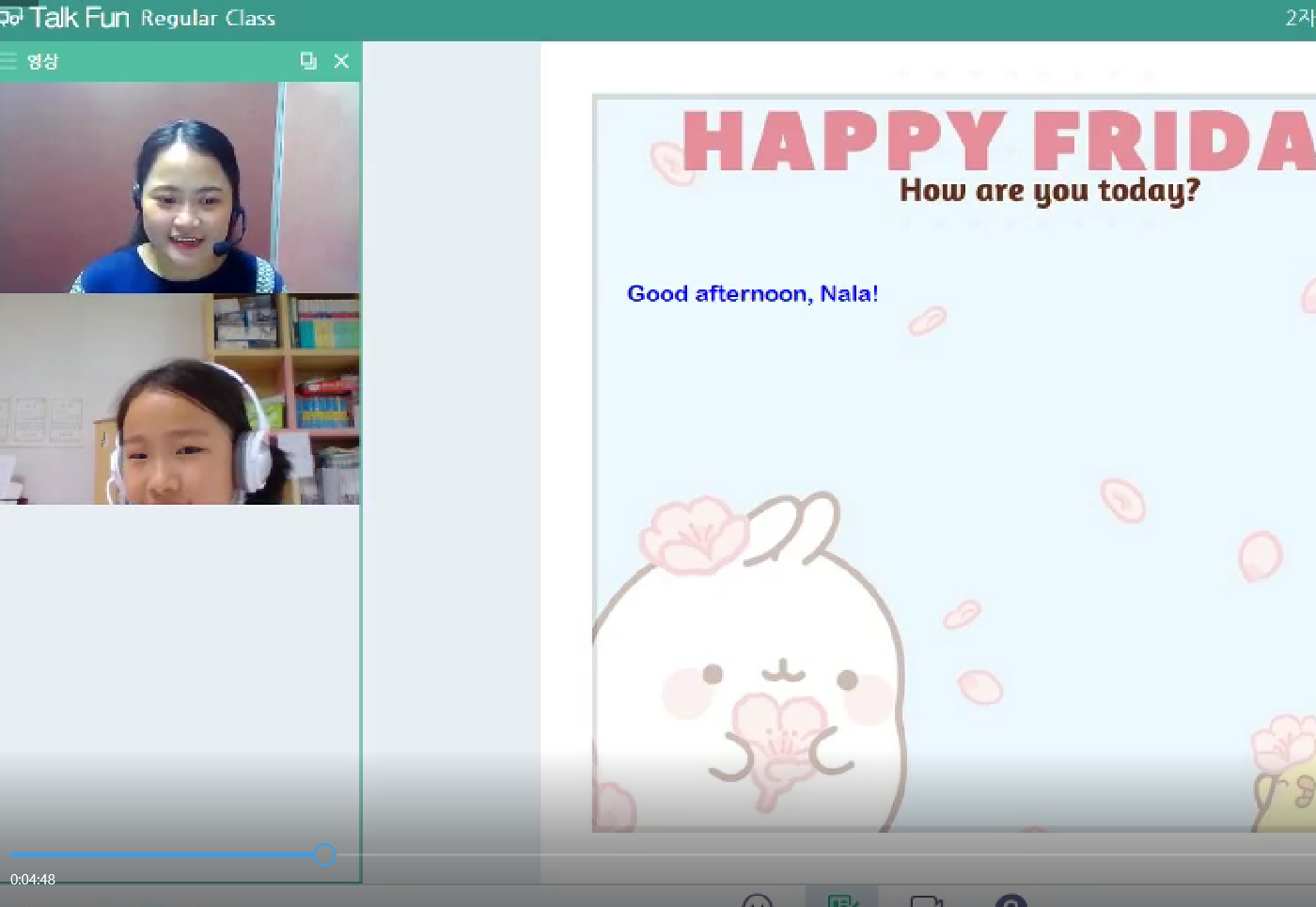The width and height of the screenshot is (1316, 907).
Task: Click the Talk Fun speech bubble logo
Action: pyautogui.click(x=11, y=17)
